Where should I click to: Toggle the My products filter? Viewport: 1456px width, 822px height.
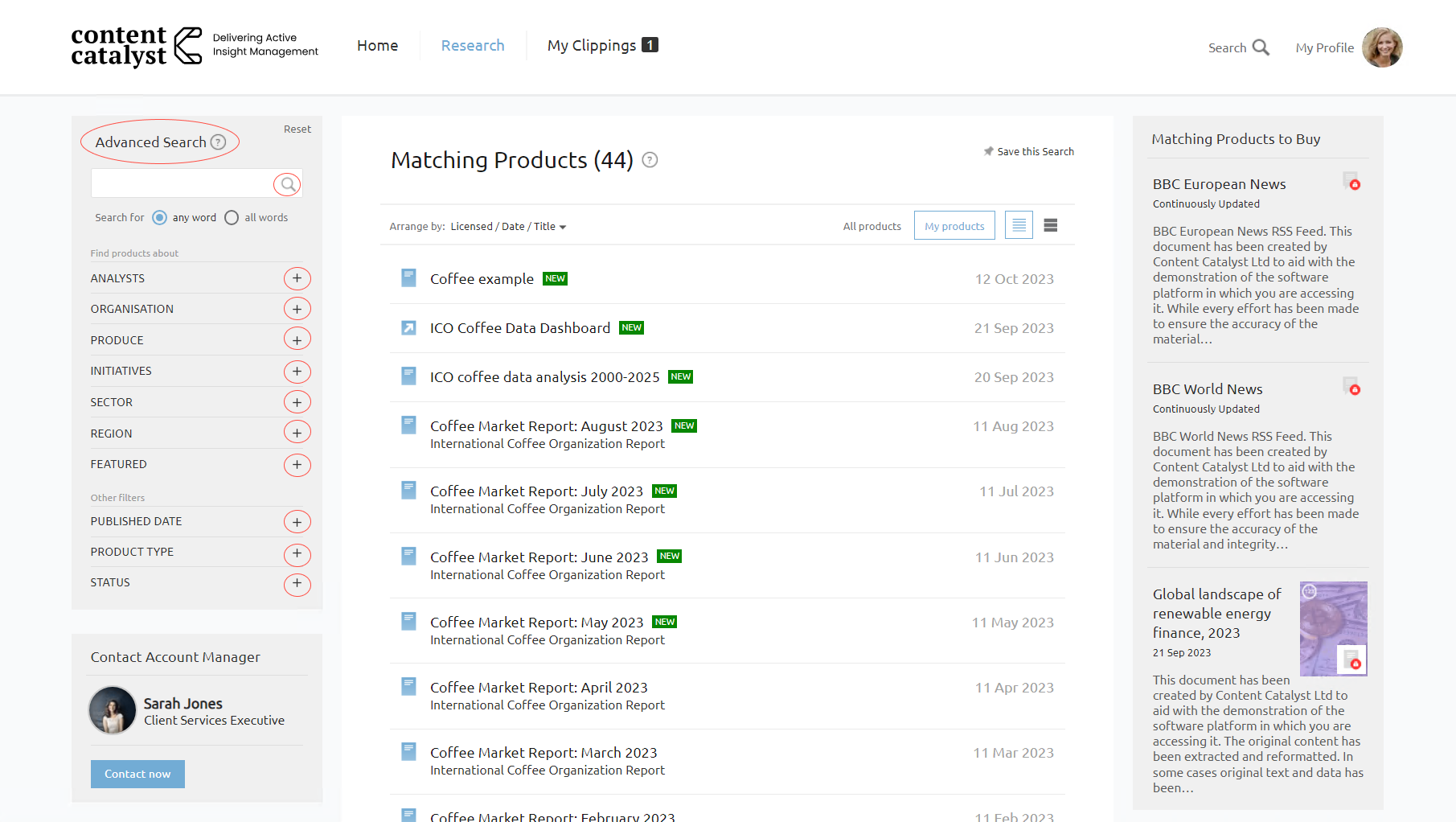[x=954, y=226]
